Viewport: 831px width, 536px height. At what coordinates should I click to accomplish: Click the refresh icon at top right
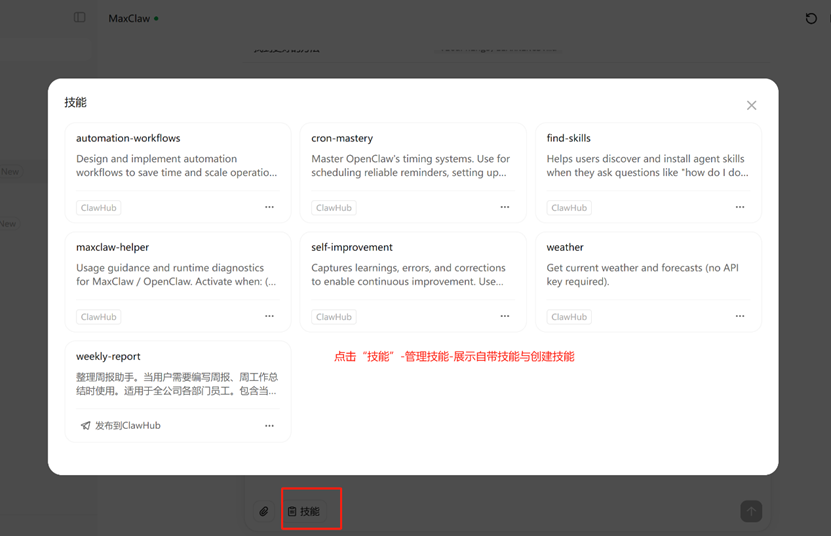tap(811, 18)
